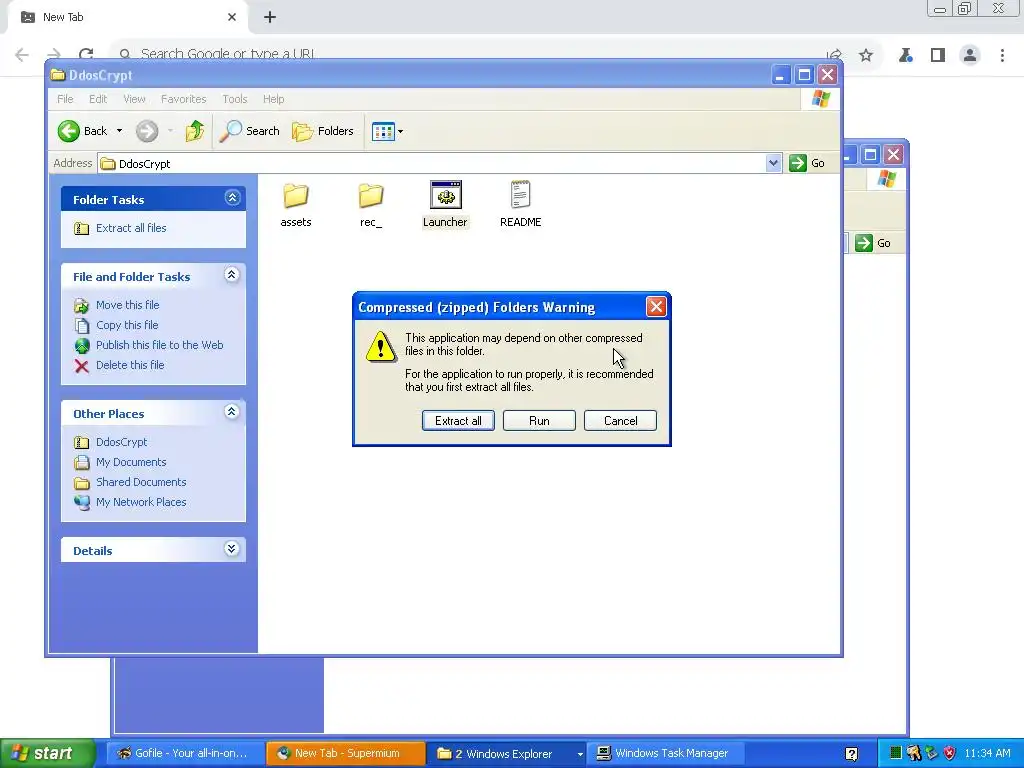Click the Go button in DdosCrypt window
Viewport: 1024px width, 768px height.
[x=807, y=163]
